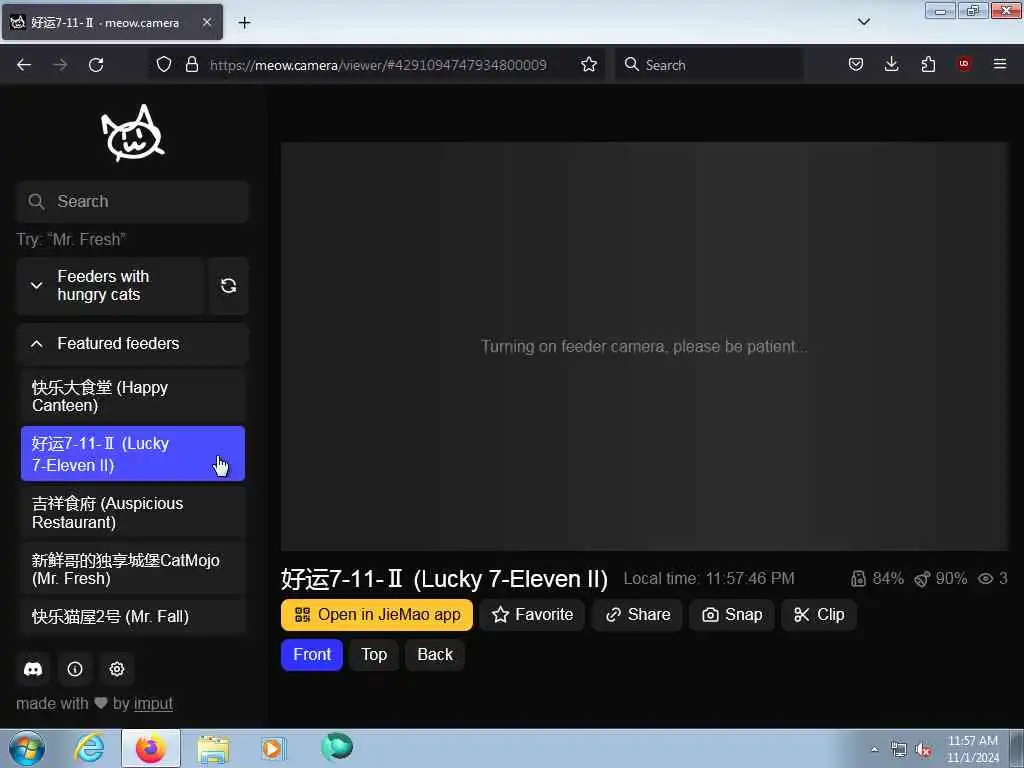
Task: Open the Pocket save icon
Action: 856,64
